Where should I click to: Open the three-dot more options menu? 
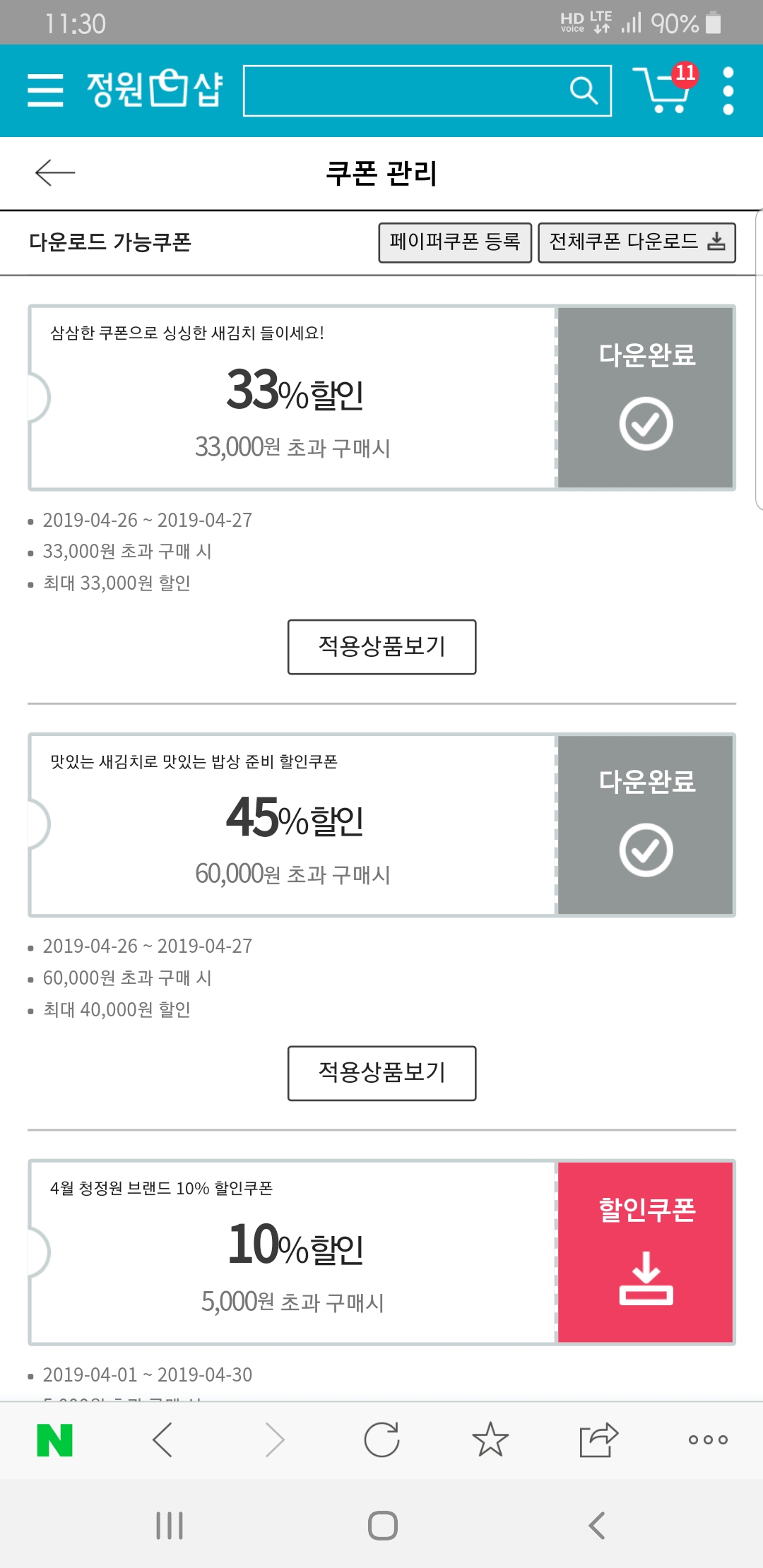pos(728,90)
